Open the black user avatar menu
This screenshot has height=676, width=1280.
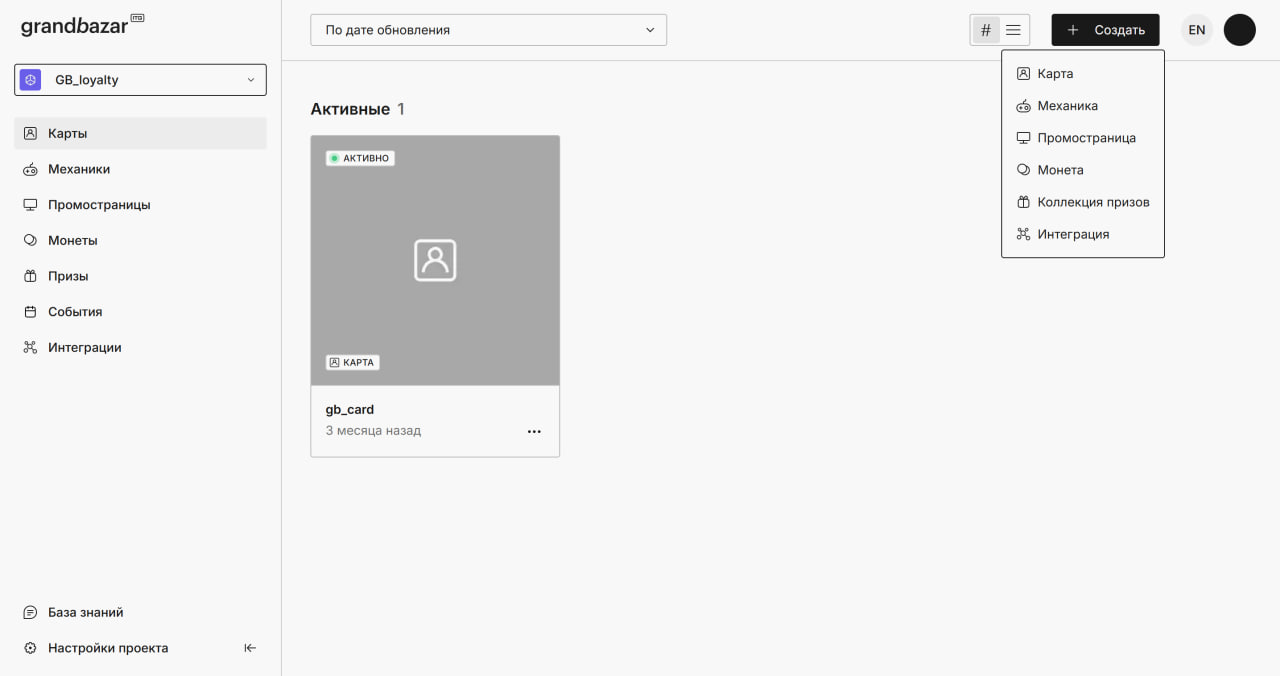(1240, 30)
